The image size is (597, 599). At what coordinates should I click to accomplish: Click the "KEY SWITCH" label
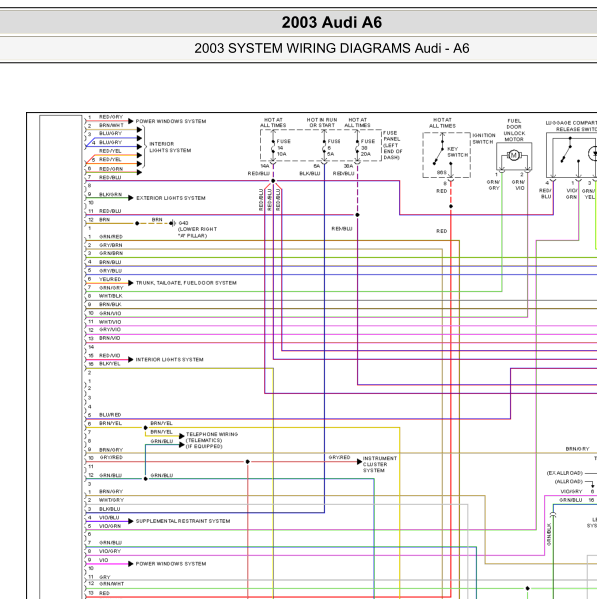[x=457, y=152]
